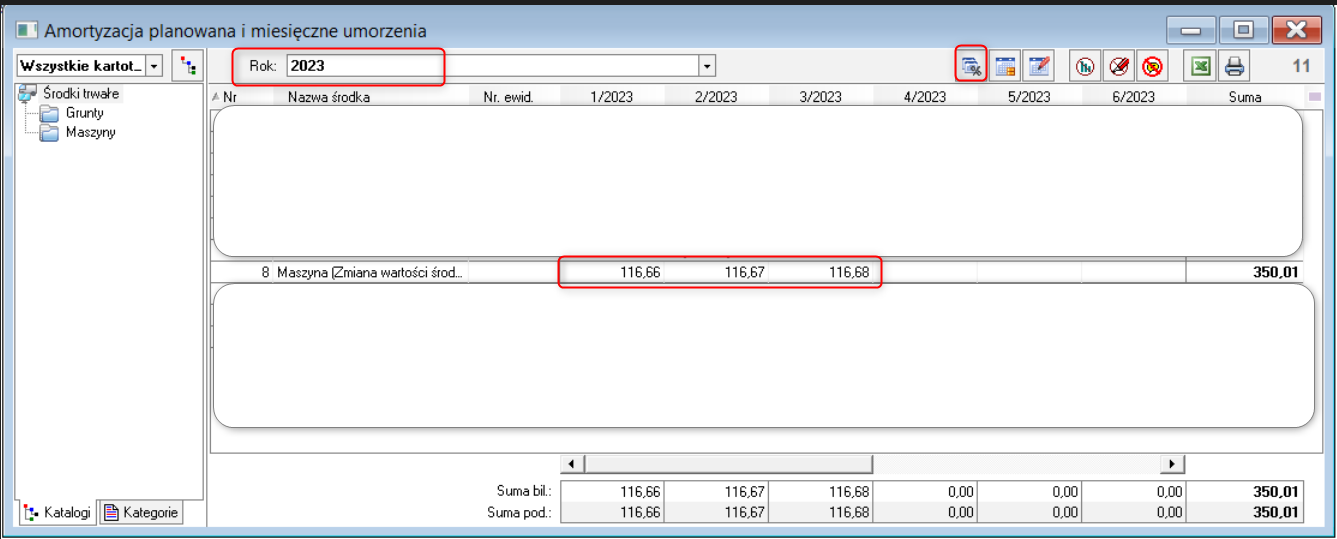Image resolution: width=1337 pixels, height=539 pixels.
Task: Click the Rok field showing 2023
Action: (x=493, y=66)
